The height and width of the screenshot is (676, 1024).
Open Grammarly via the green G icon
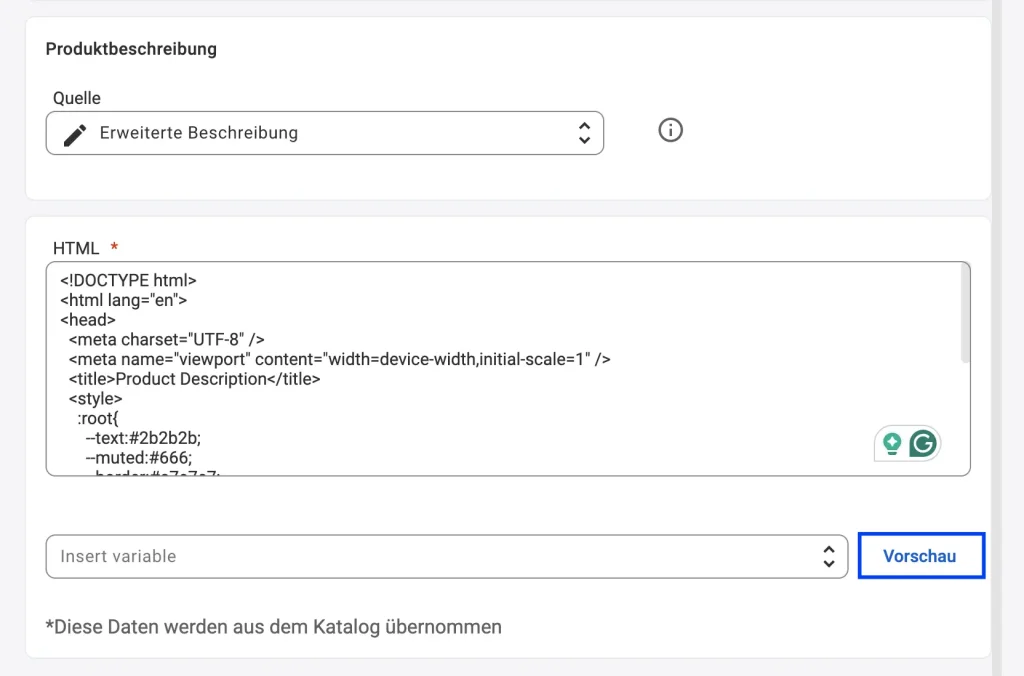[x=923, y=443]
